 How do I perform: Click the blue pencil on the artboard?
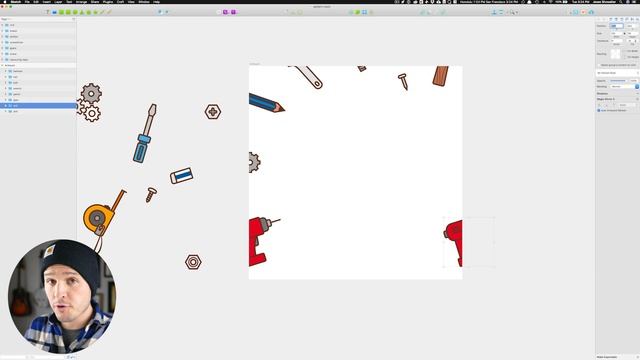click(x=266, y=102)
